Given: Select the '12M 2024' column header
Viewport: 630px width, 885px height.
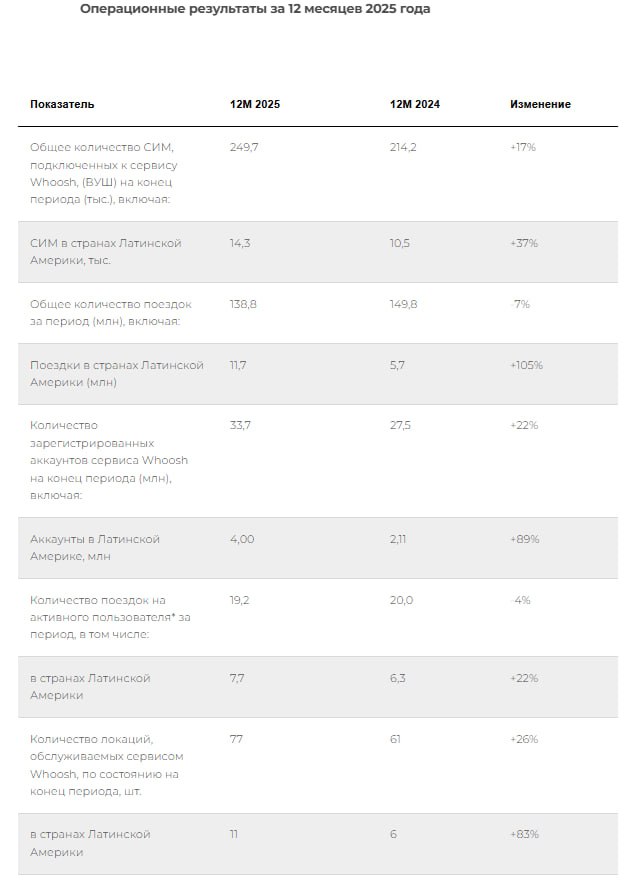Looking at the screenshot, I should click(414, 104).
